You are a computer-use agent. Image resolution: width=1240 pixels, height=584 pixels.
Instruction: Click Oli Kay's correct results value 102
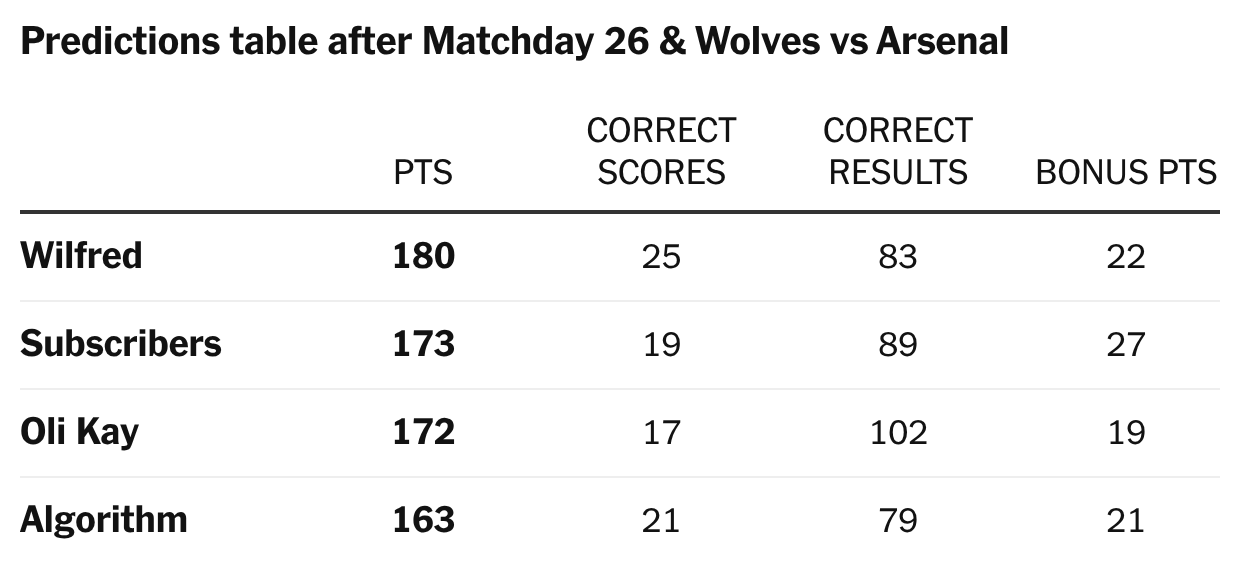[x=898, y=433]
